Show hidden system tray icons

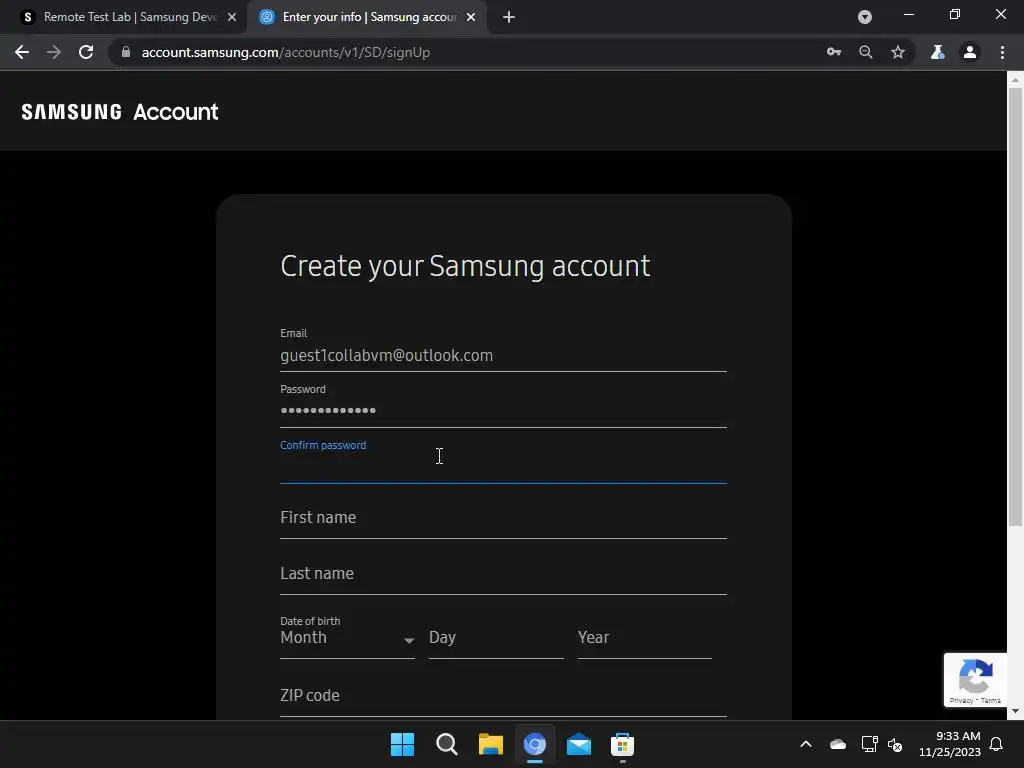pos(806,744)
